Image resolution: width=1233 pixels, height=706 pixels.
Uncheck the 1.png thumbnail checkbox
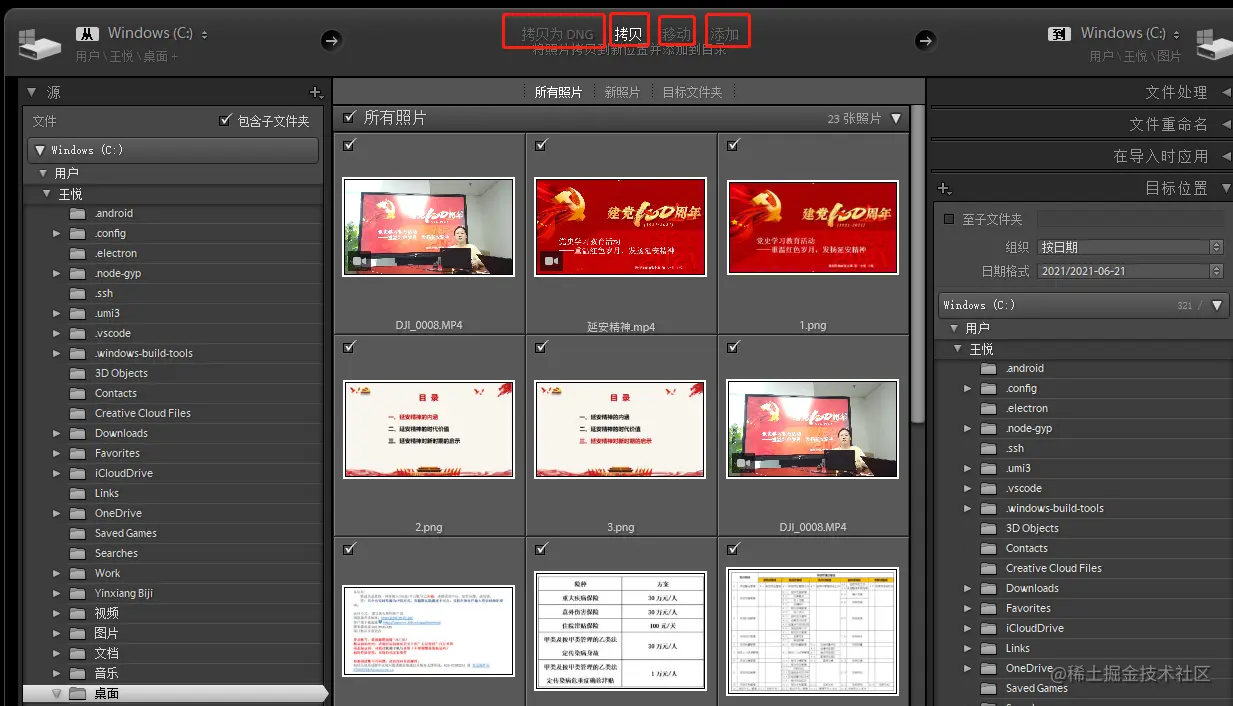click(733, 145)
